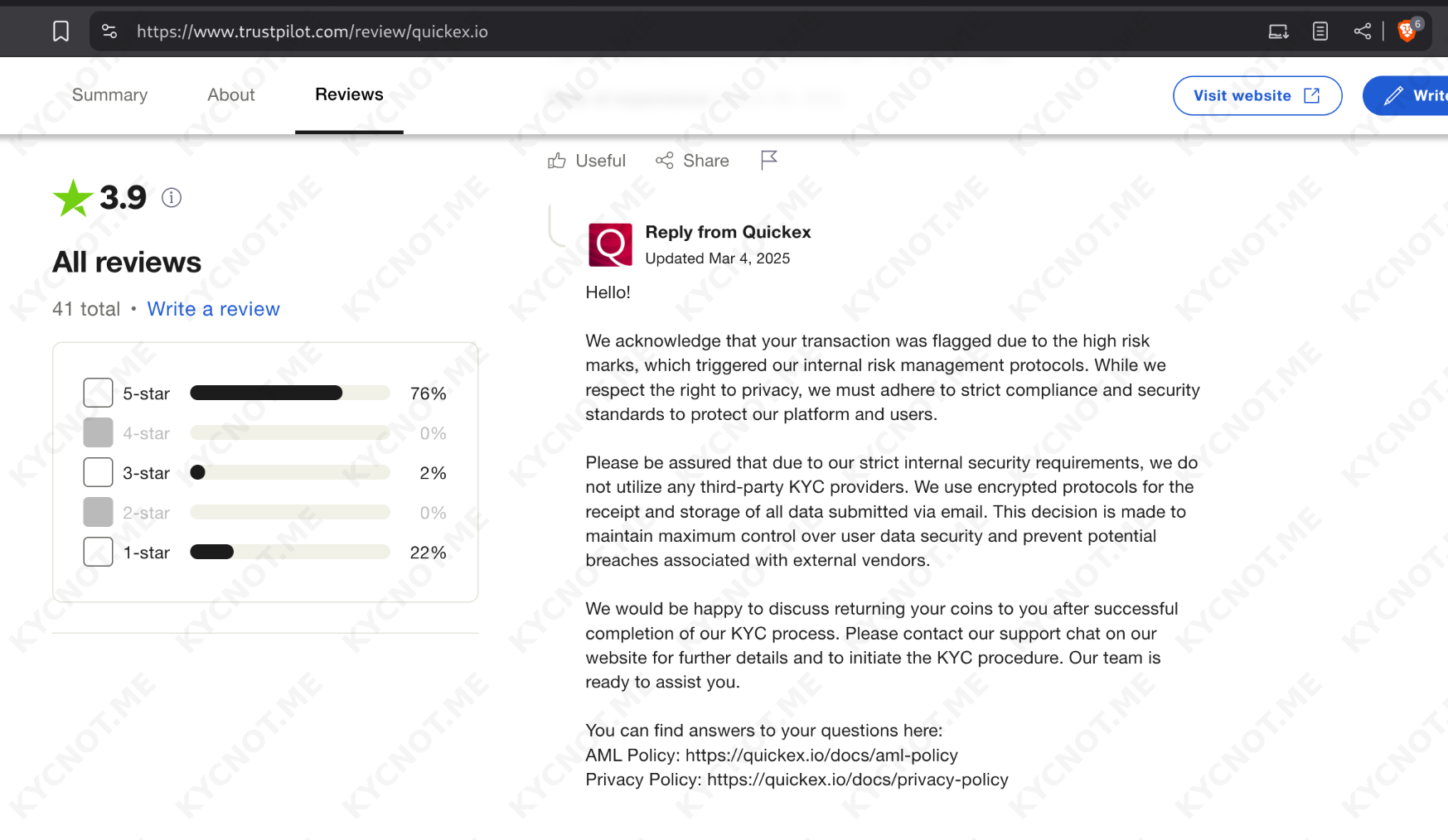Open the Write a review link
The width and height of the screenshot is (1448, 840).
click(214, 309)
